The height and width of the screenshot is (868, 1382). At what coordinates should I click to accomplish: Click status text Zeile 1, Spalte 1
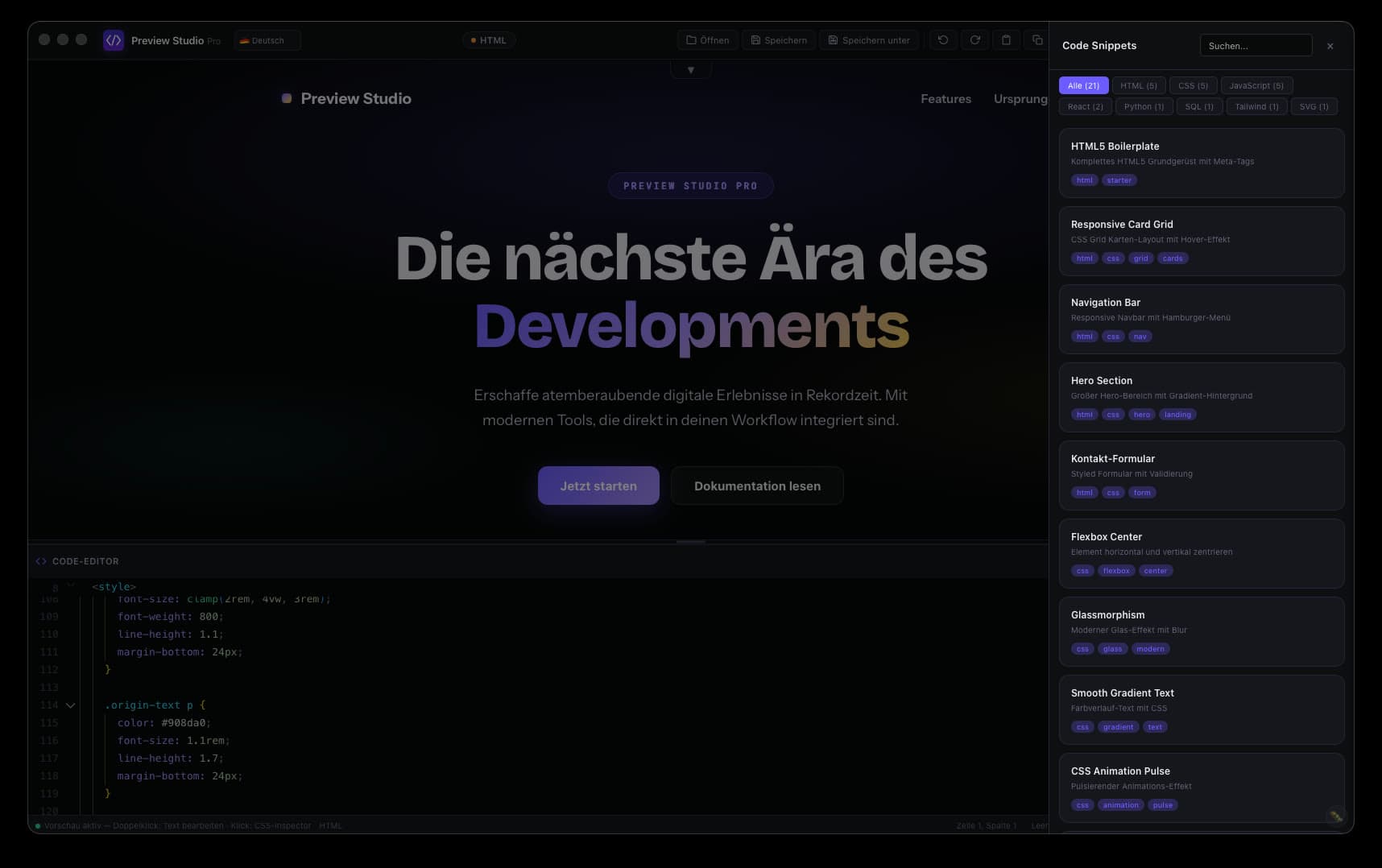click(986, 825)
